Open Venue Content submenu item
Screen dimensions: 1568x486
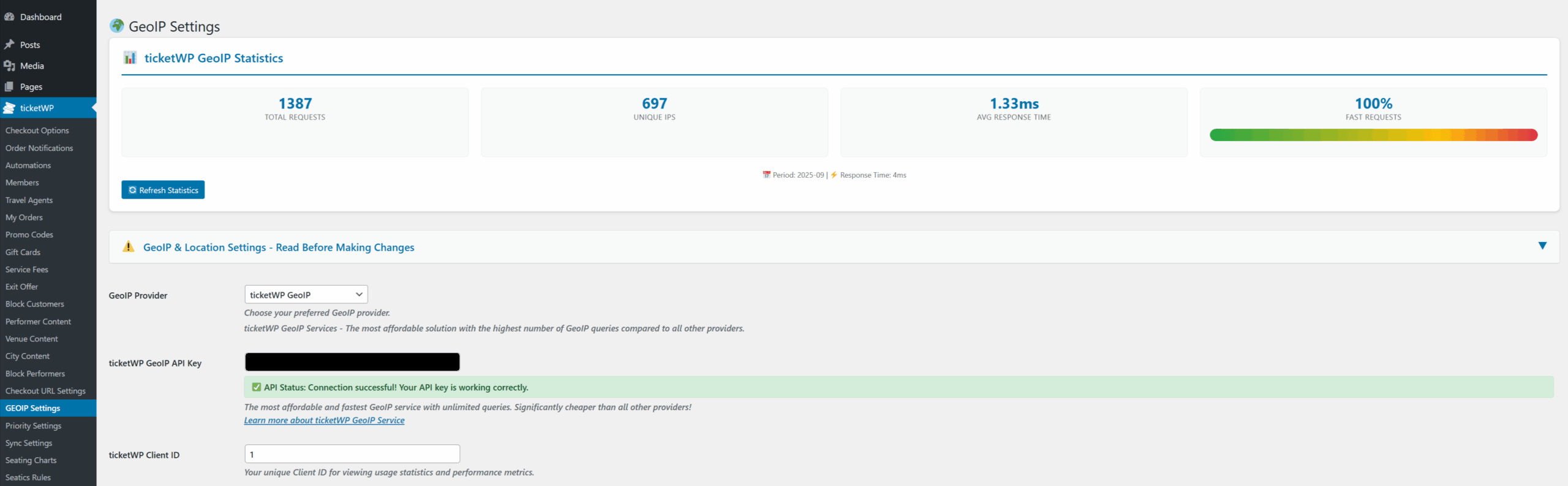click(32, 339)
